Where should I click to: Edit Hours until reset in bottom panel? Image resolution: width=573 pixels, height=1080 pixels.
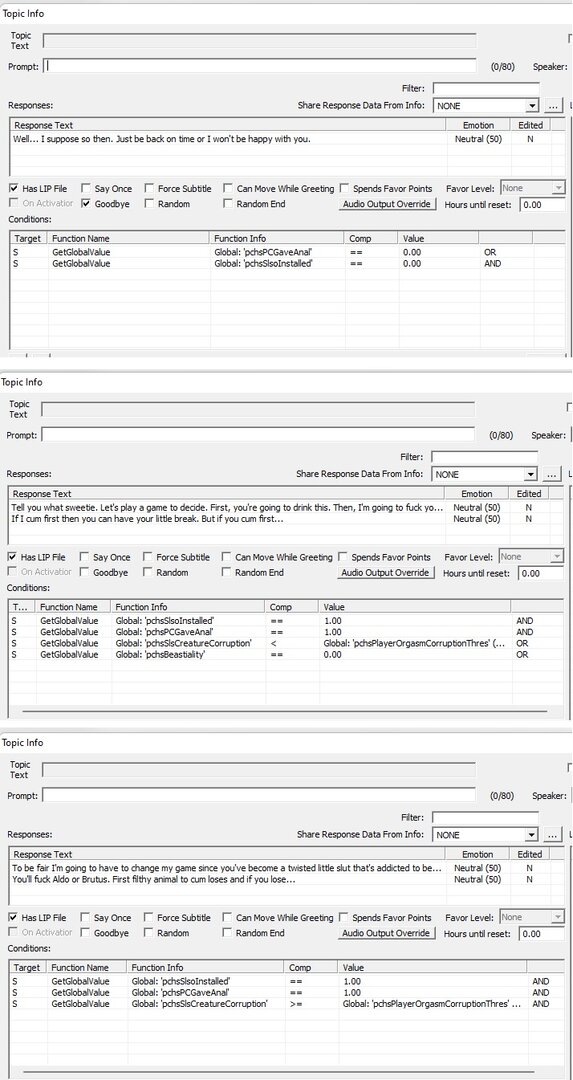tap(541, 933)
